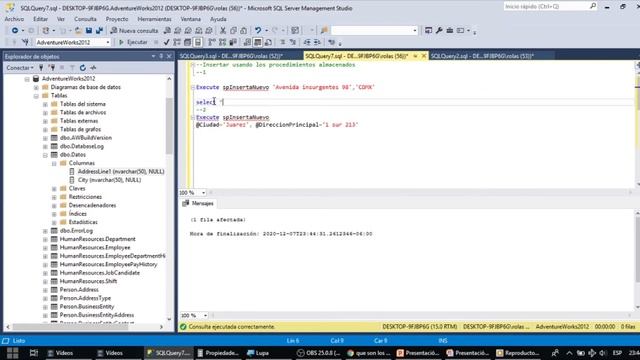Open the Ventana menu
The height and width of the screenshot is (360, 640).
click(191, 19)
